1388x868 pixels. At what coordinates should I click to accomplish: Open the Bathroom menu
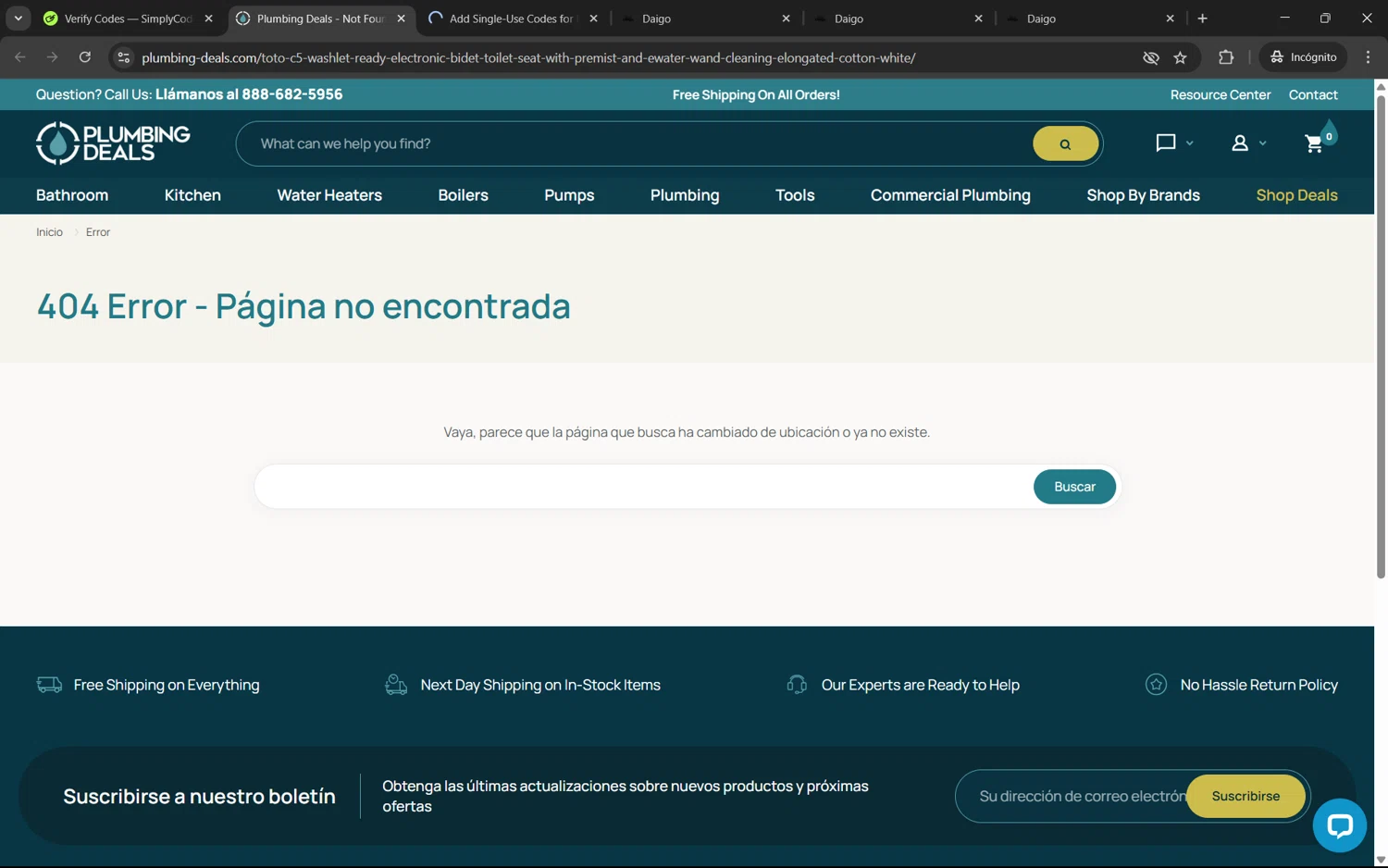pos(72,195)
